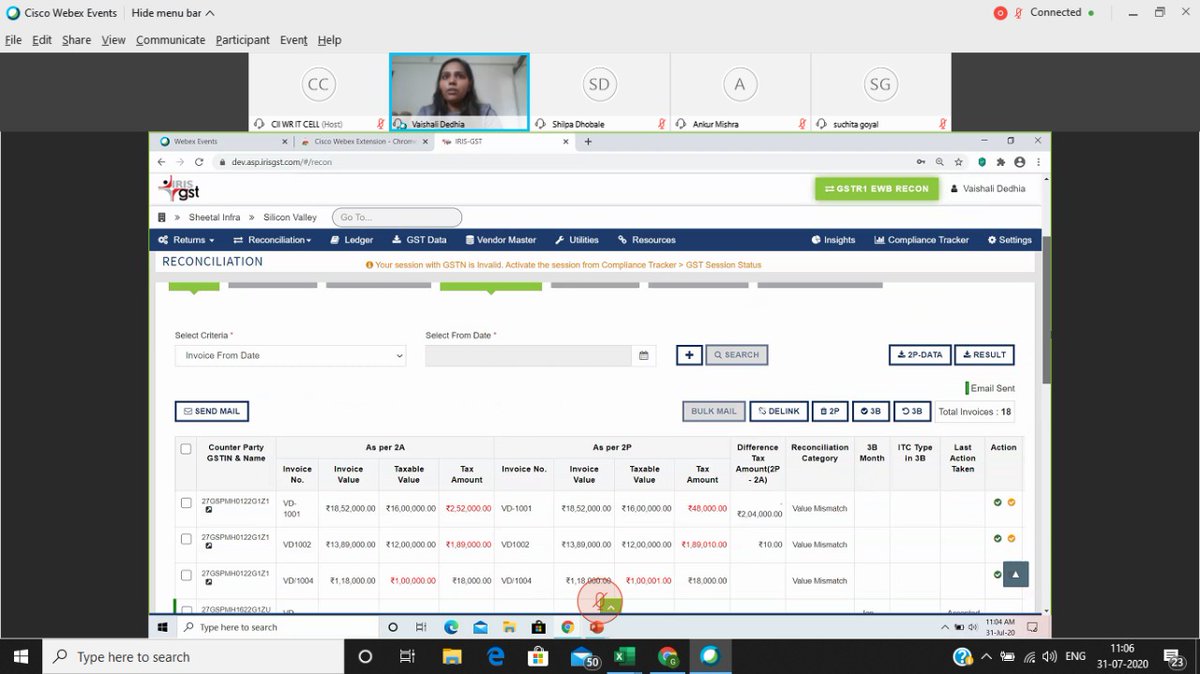Click the 3B button with check mark
The width and height of the screenshot is (1200, 674).
pyautogui.click(x=870, y=411)
